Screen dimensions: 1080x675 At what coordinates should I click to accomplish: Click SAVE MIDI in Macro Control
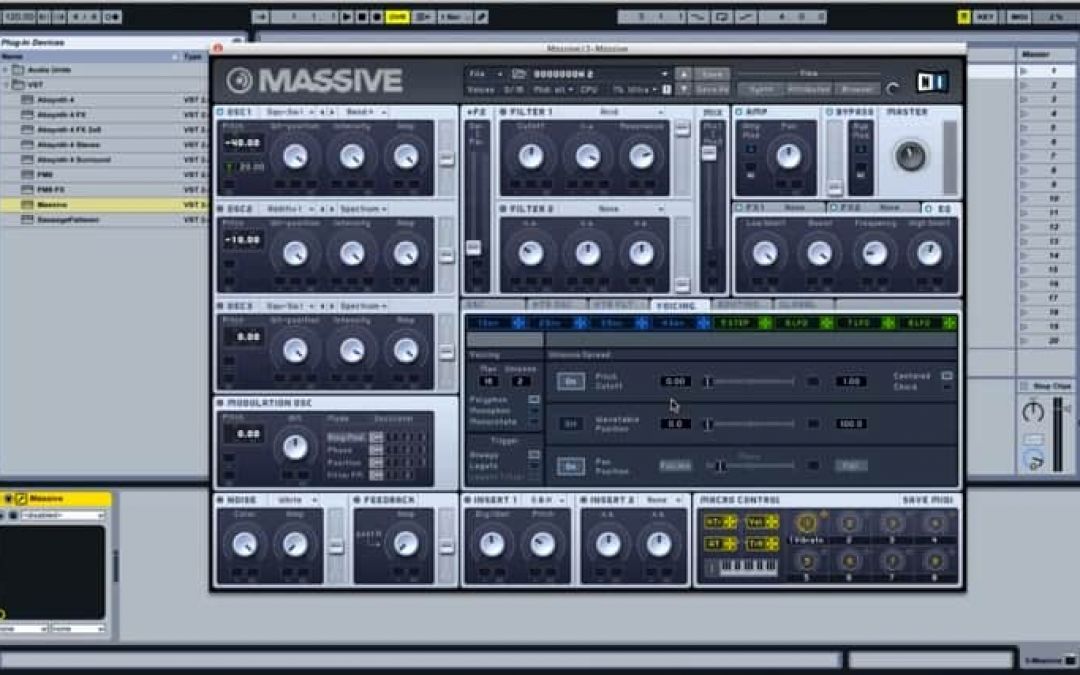928,500
